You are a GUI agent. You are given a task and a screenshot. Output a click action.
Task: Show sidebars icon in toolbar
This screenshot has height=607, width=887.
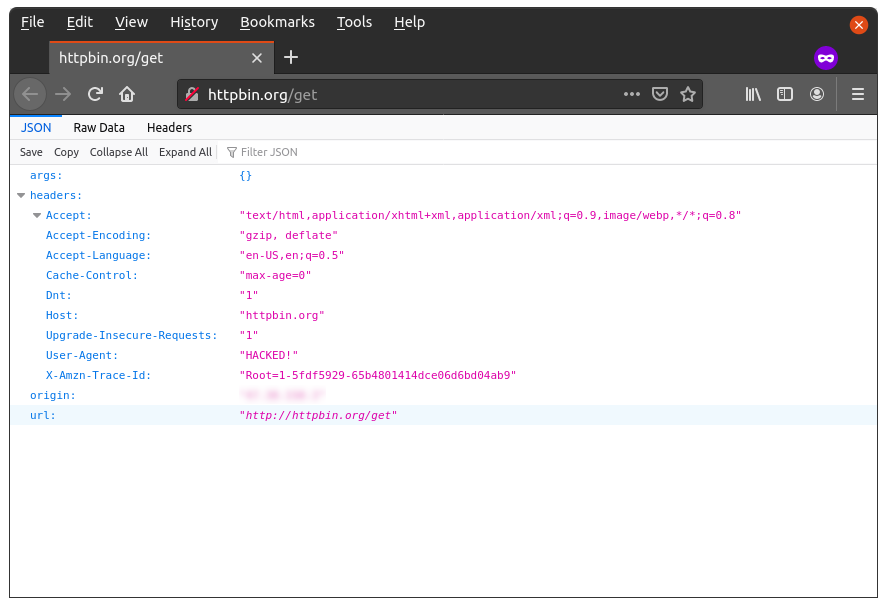[785, 94]
